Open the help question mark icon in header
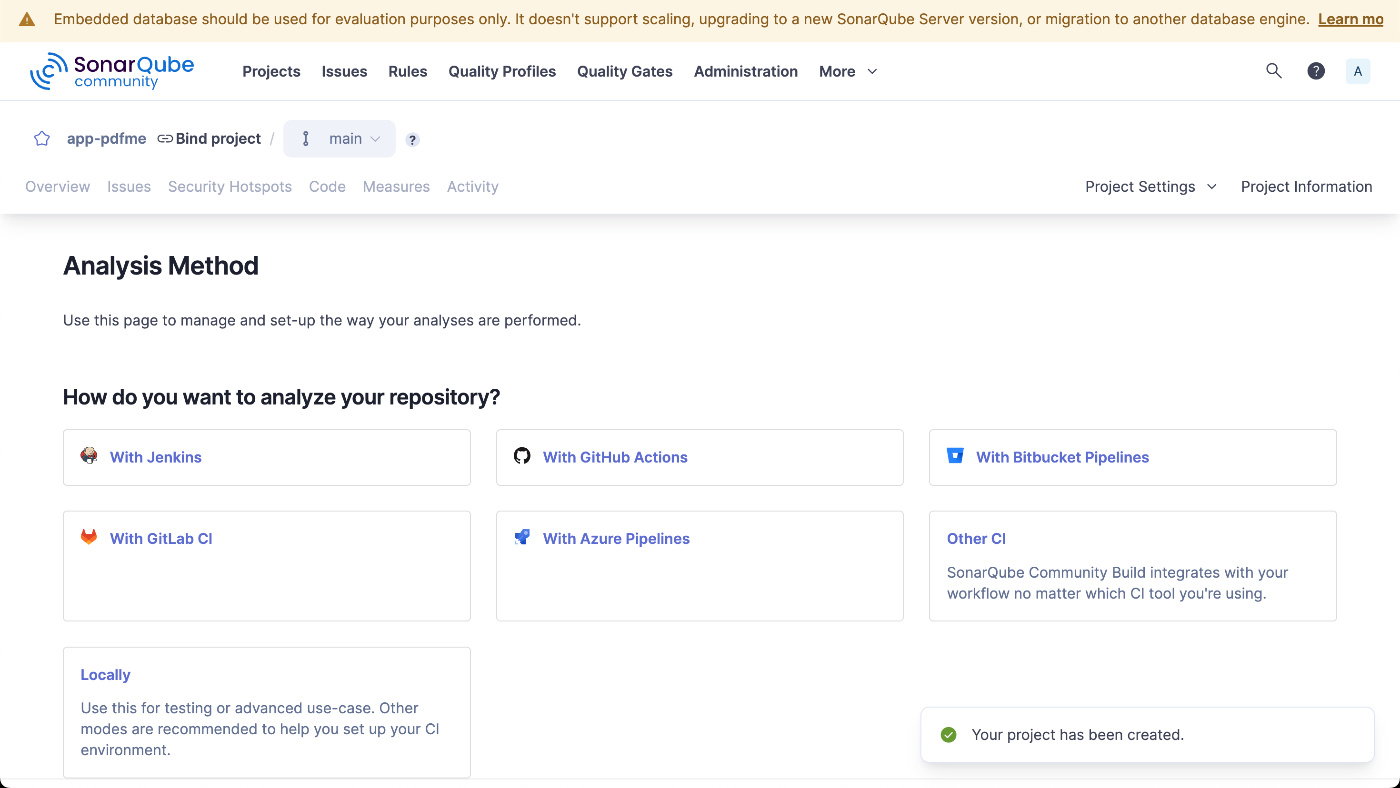This screenshot has width=1400, height=788. 1316,71
